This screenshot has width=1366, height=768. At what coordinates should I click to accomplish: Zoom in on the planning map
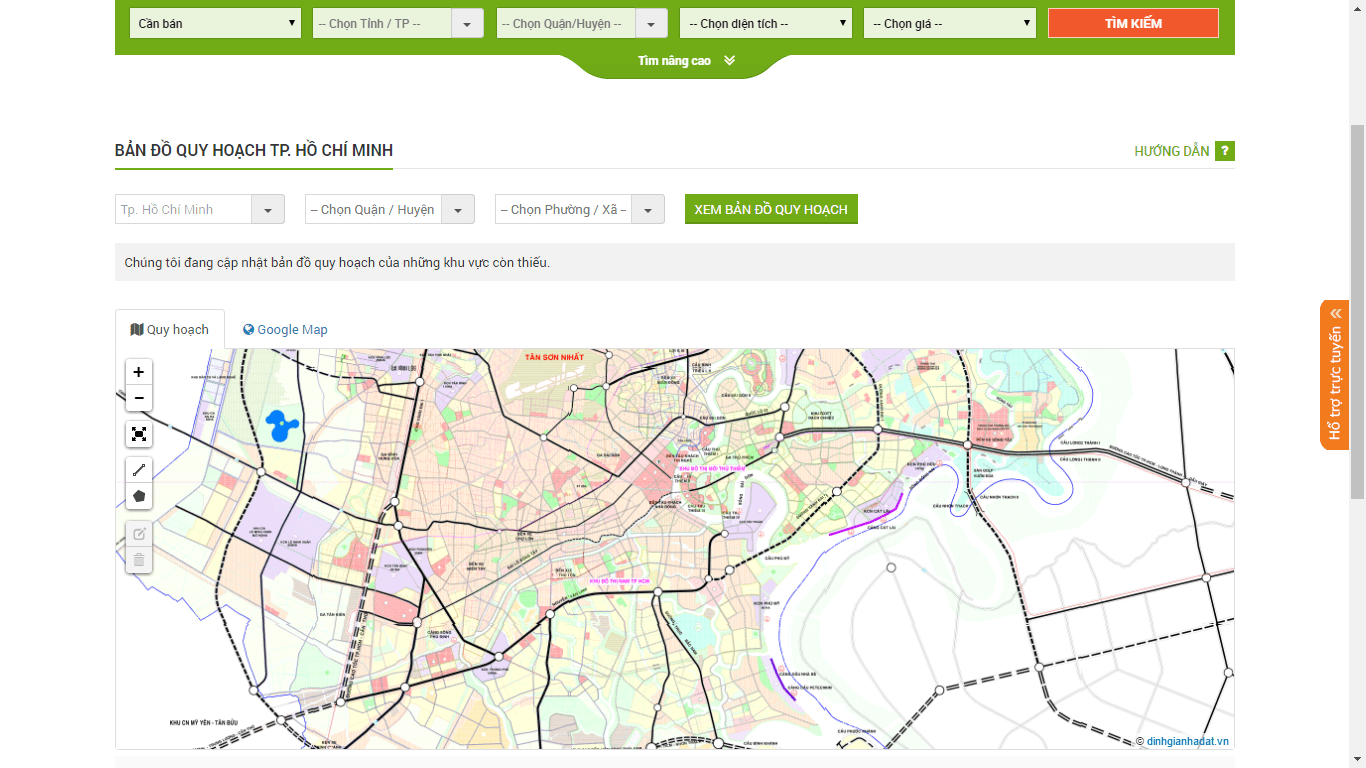[139, 372]
